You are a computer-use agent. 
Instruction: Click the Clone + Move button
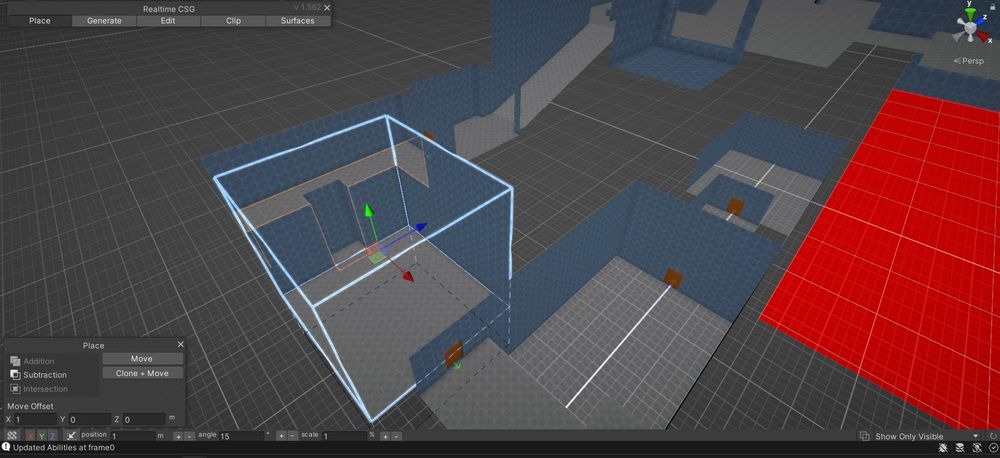142,373
